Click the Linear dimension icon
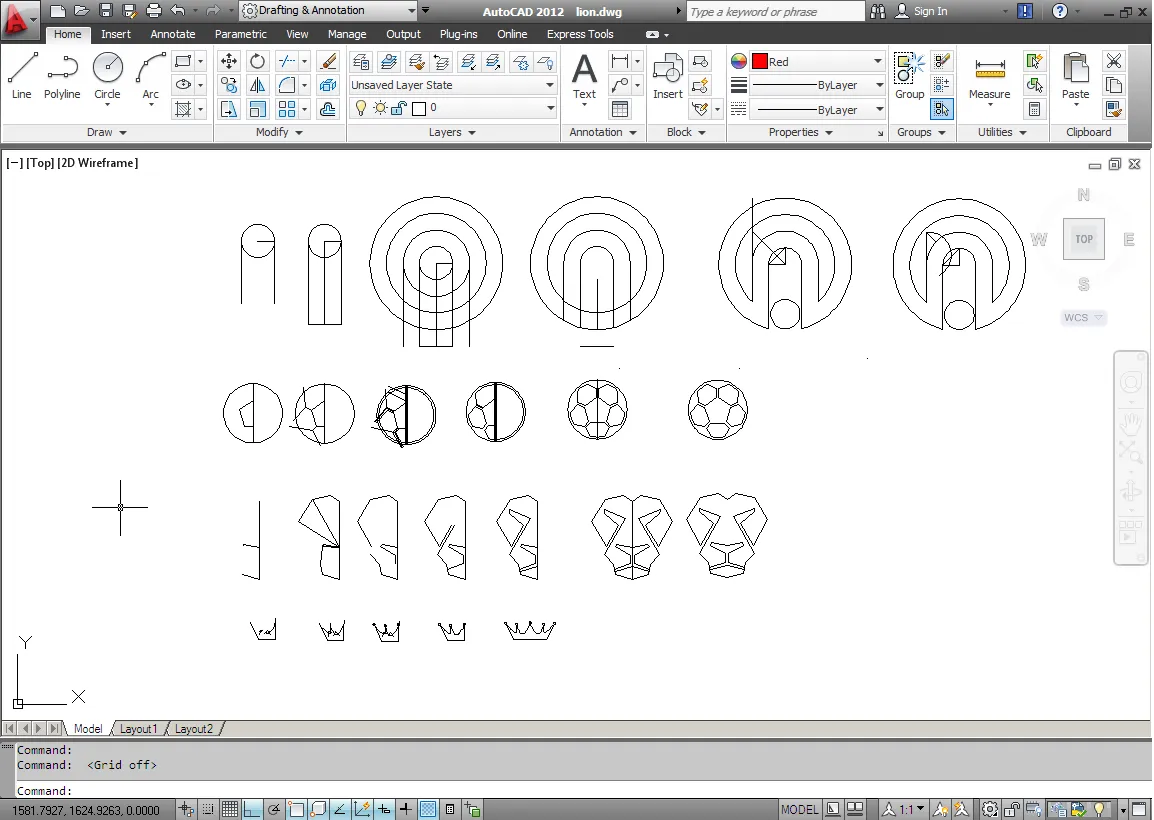Screen dimensions: 1154x820 click(x=620, y=61)
